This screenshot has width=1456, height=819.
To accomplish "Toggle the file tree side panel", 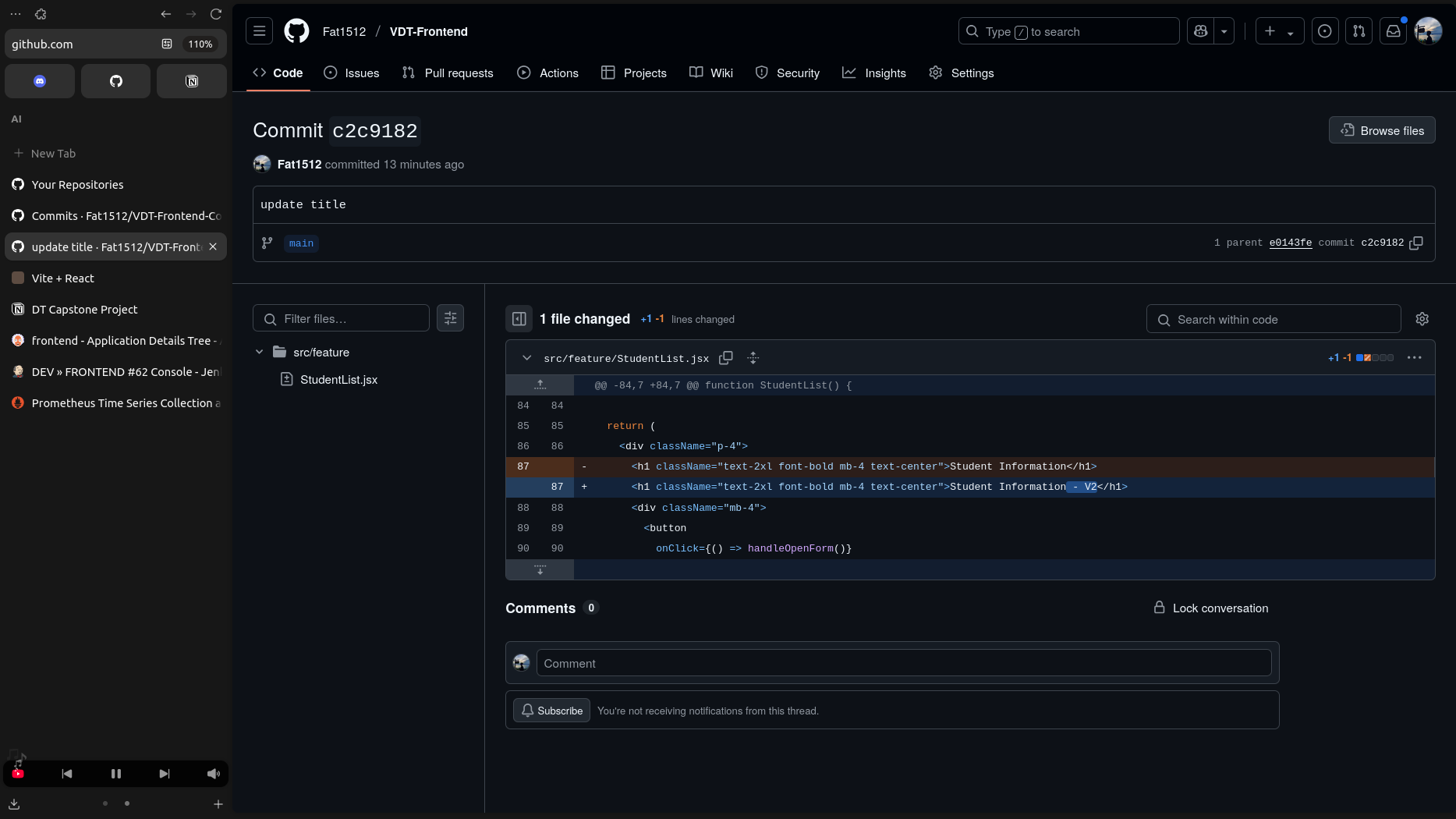I will pyautogui.click(x=519, y=318).
